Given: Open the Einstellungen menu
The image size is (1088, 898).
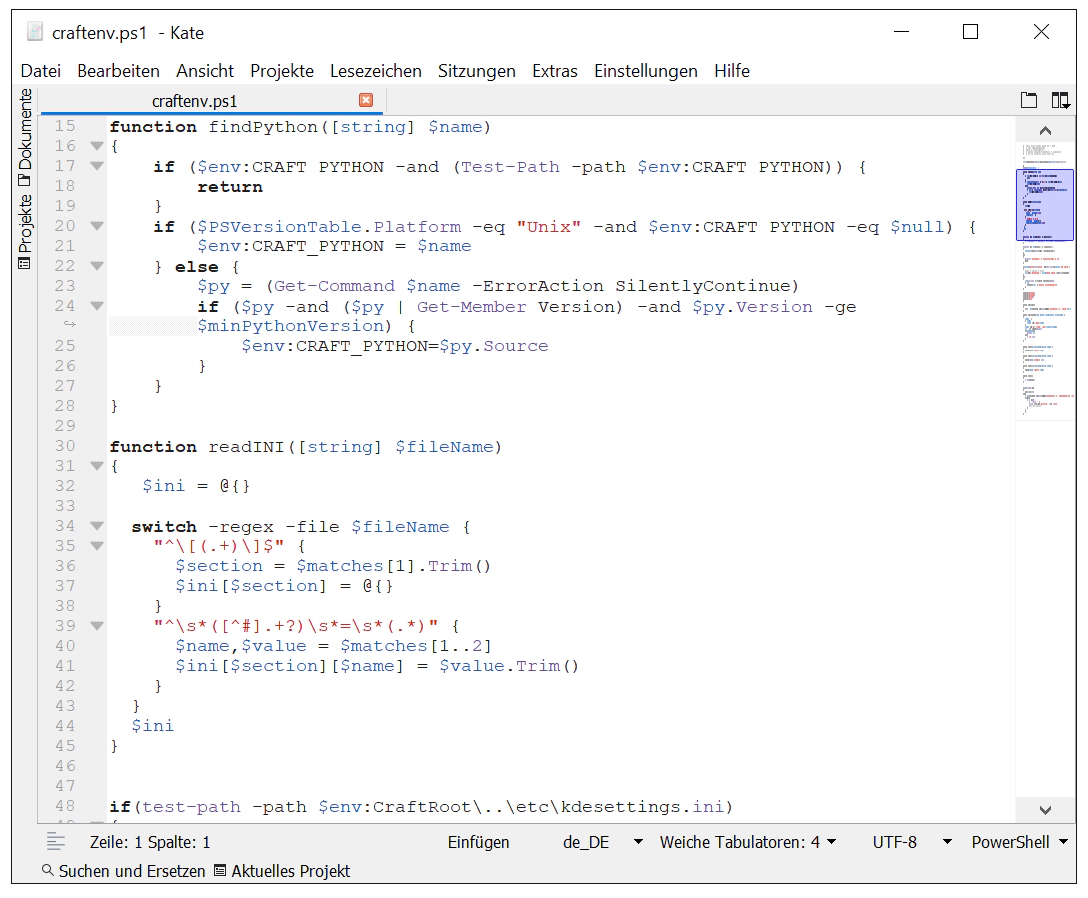Looking at the screenshot, I should tap(645, 71).
